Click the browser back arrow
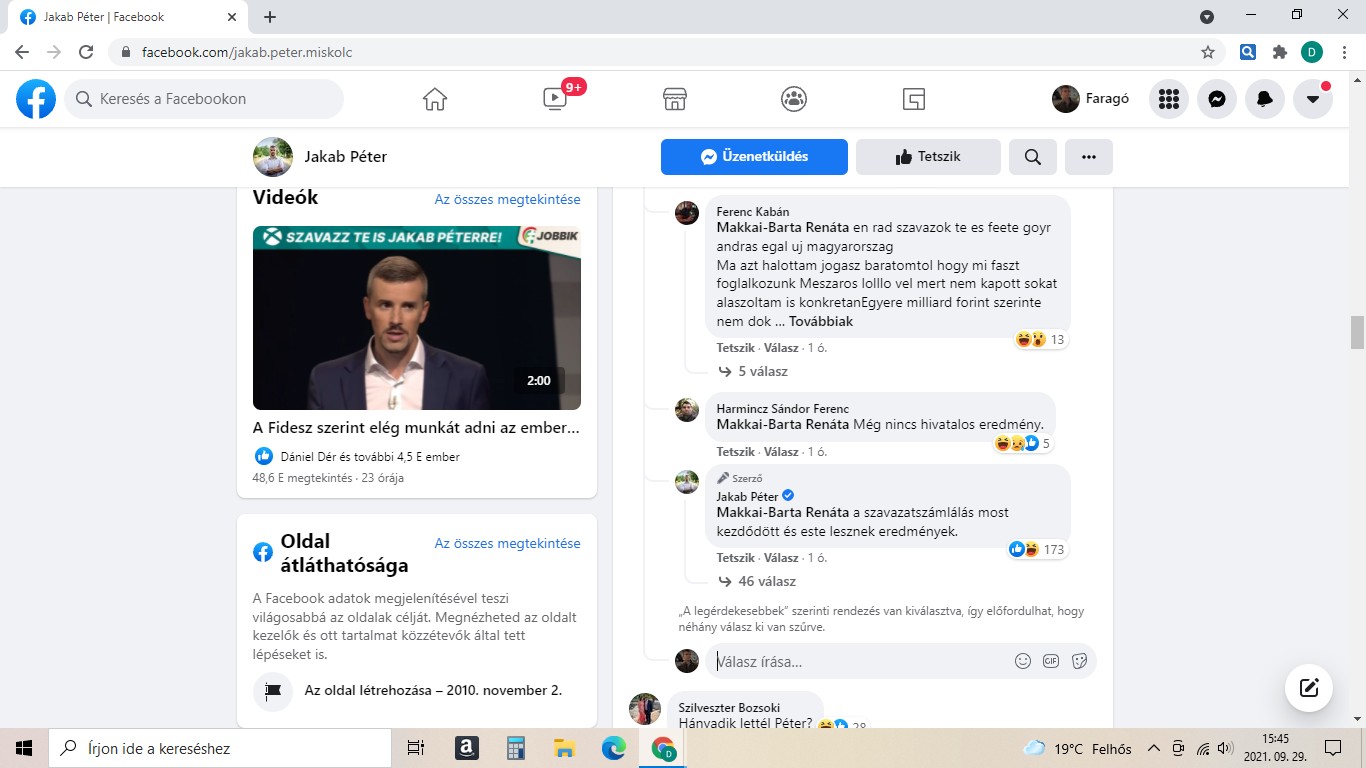This screenshot has height=768, width=1366. 22,52
